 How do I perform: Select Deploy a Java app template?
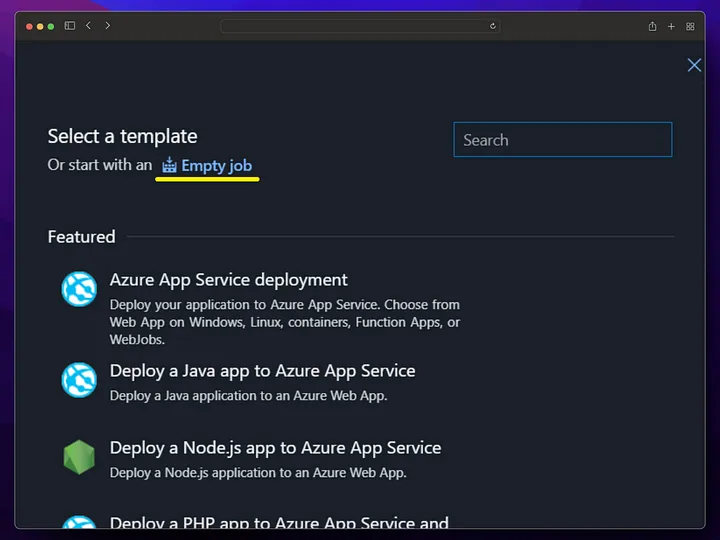pos(262,371)
